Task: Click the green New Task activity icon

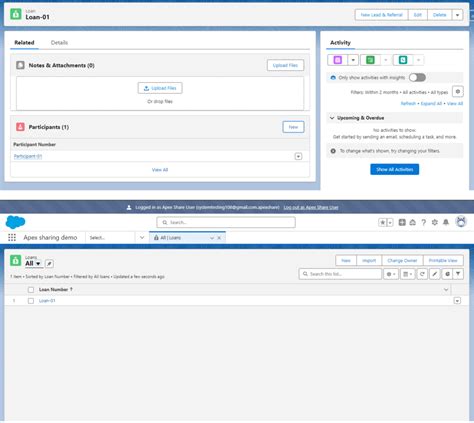Action: pos(370,60)
